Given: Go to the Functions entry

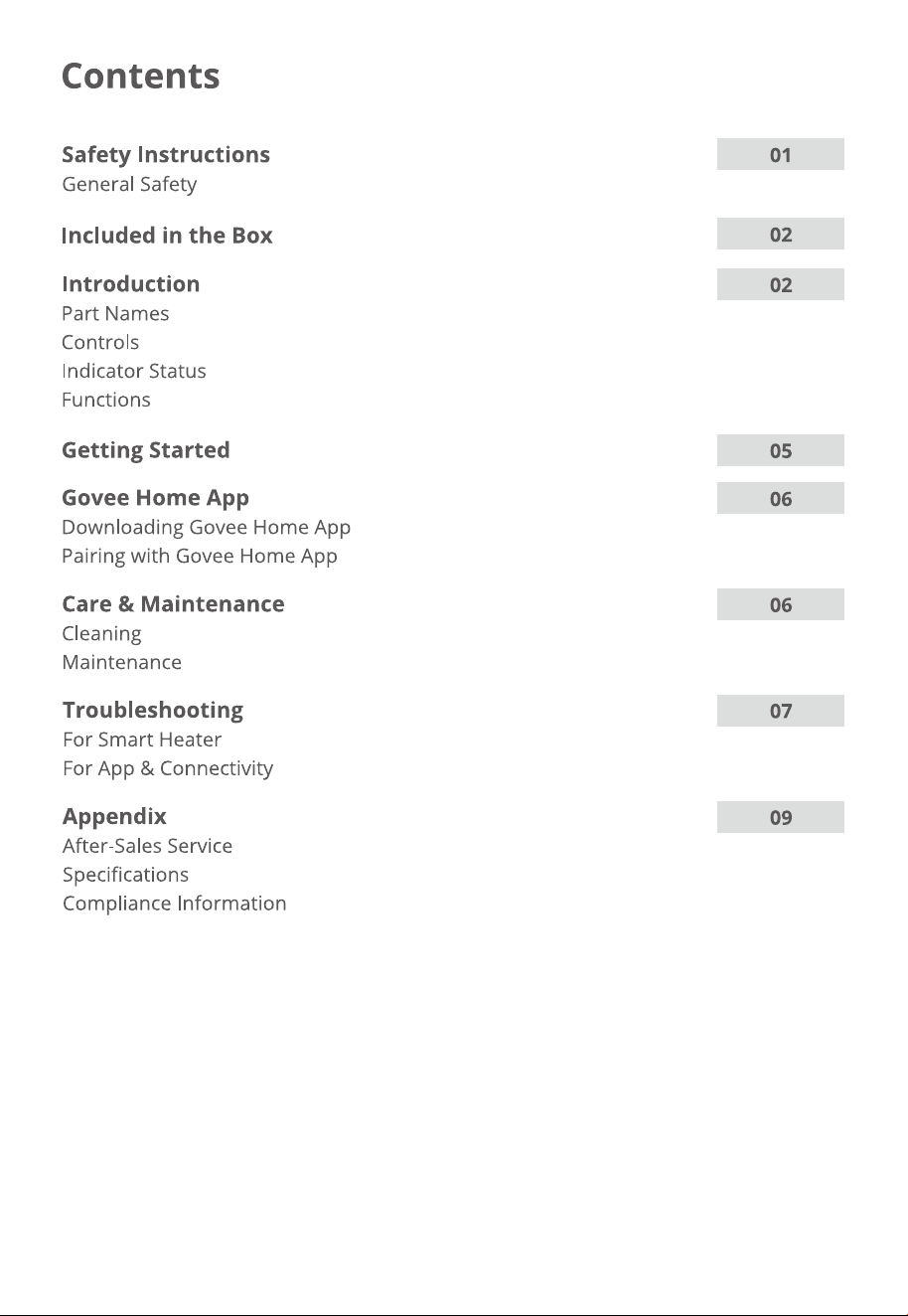Looking at the screenshot, I should (x=106, y=400).
